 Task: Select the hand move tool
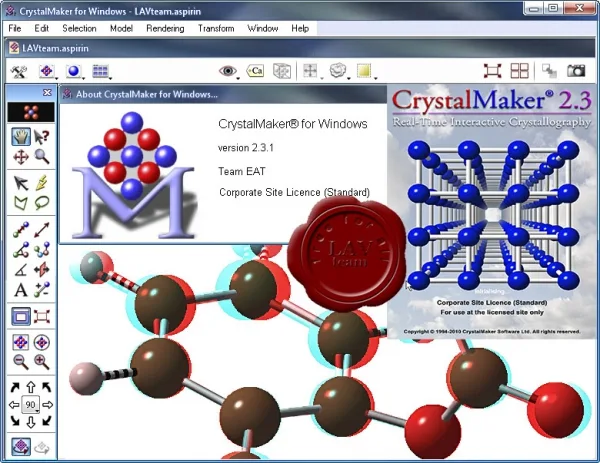click(21, 137)
